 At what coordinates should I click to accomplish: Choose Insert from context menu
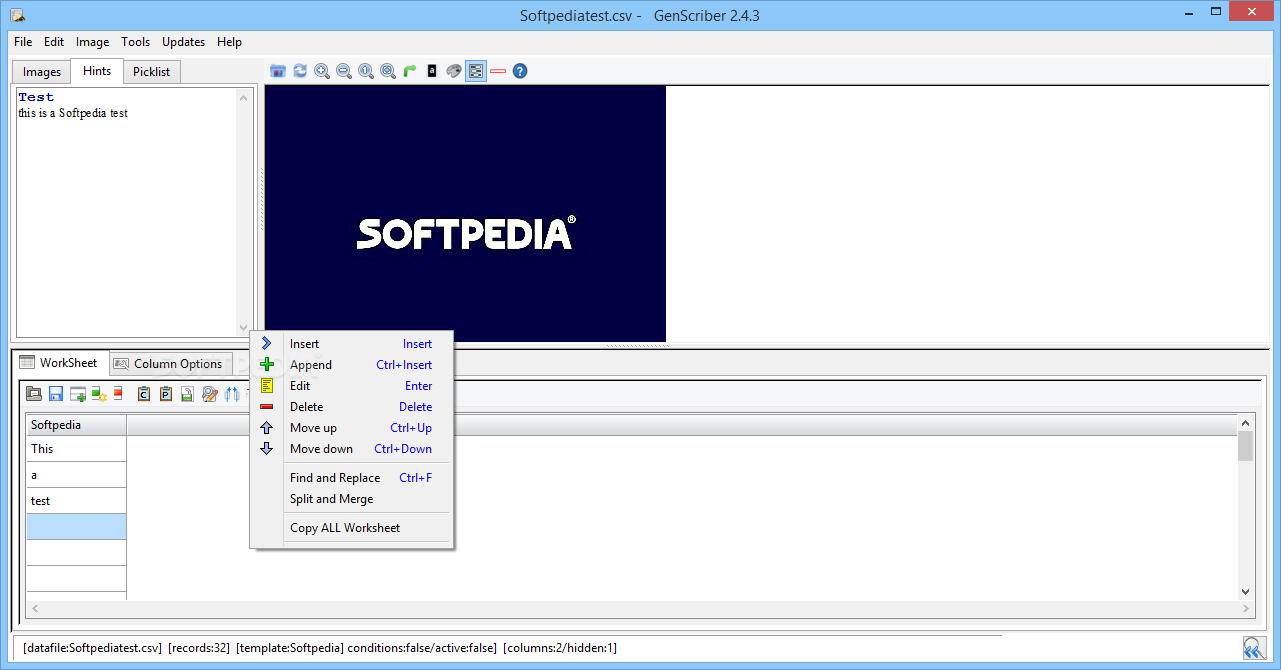pos(352,344)
